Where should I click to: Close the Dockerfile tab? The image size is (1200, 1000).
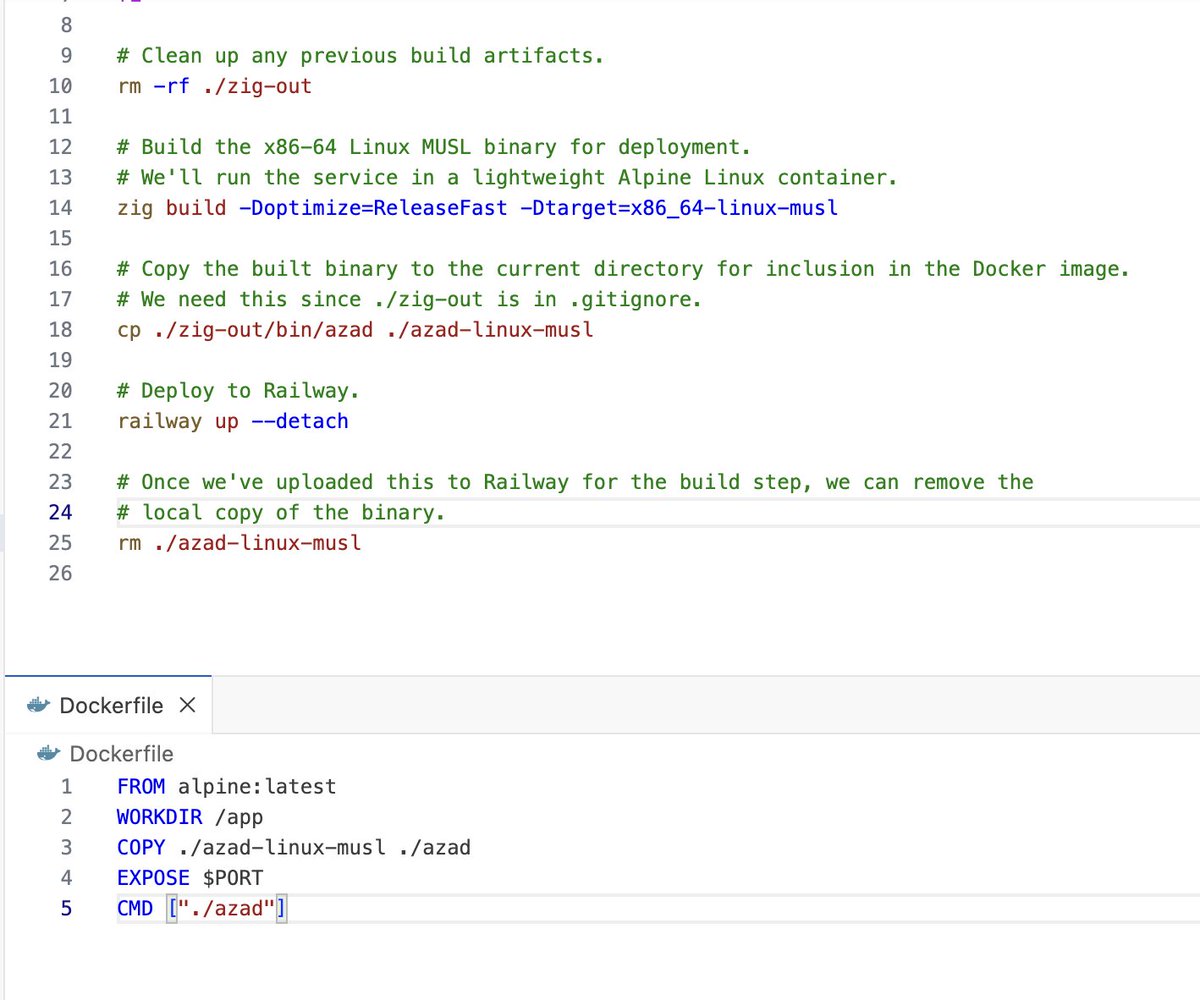tap(186, 705)
